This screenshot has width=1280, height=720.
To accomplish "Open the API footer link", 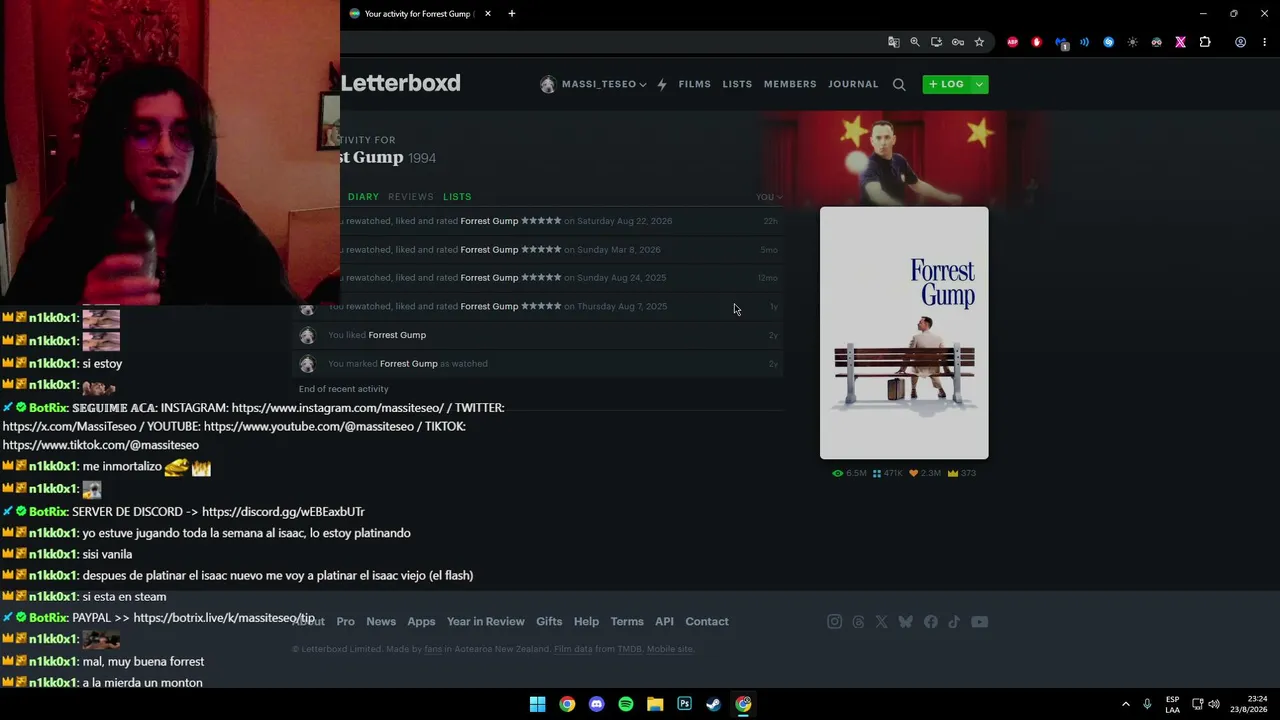I will pos(664,622).
